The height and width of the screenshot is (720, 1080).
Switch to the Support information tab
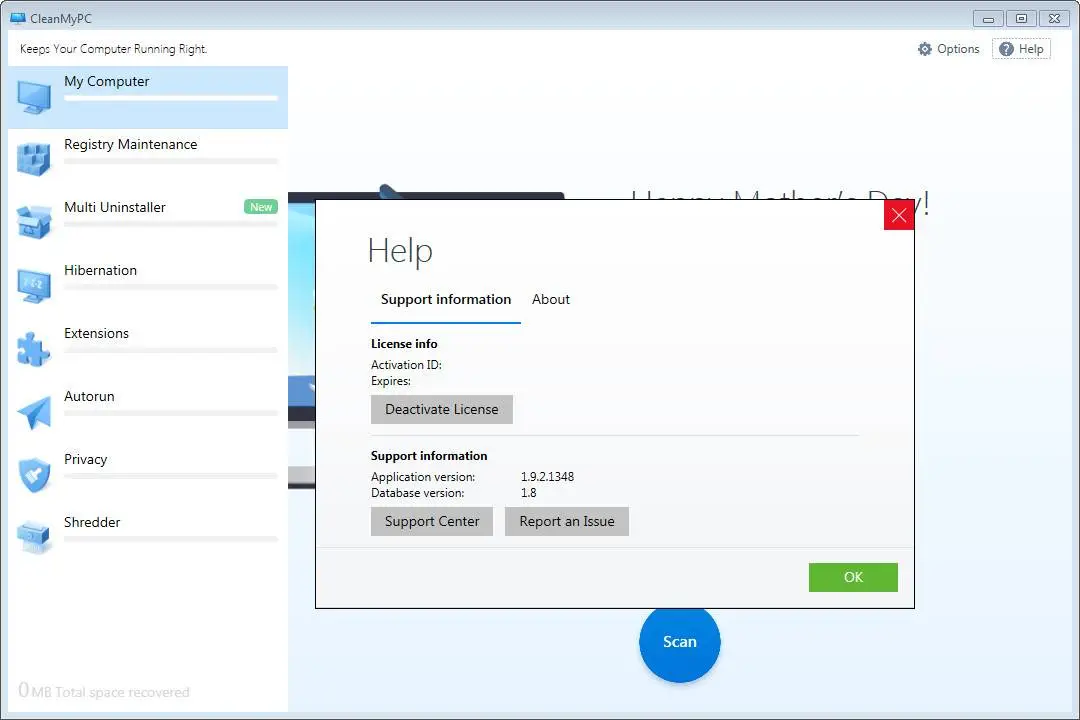[x=446, y=300]
